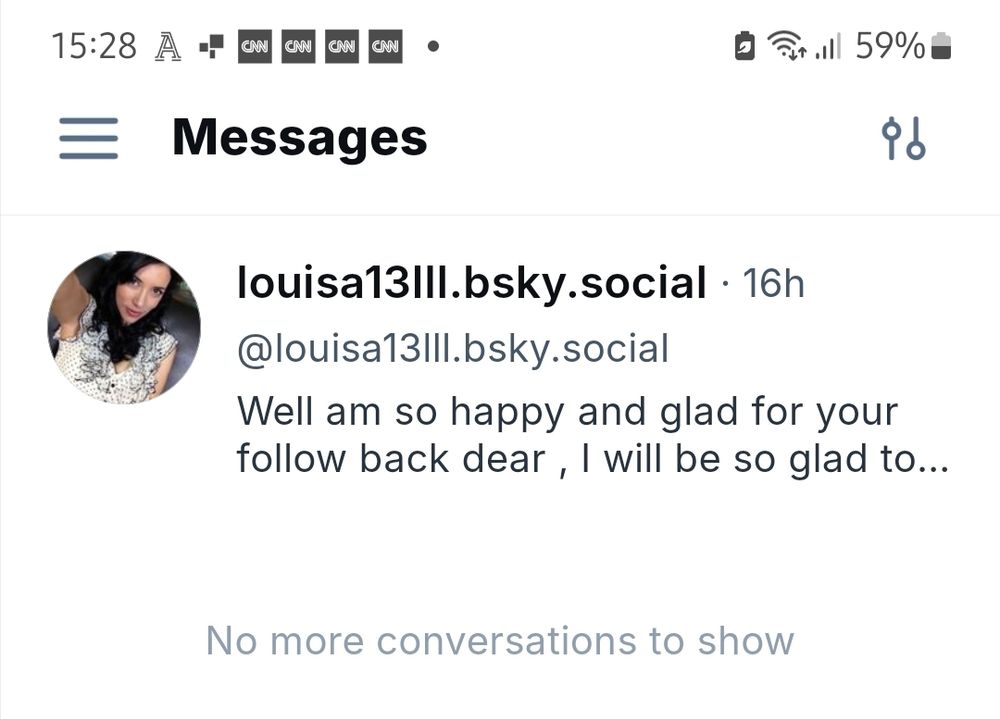Tap 'No more conversations to show' text
The width and height of the screenshot is (1000, 719).
[499, 641]
